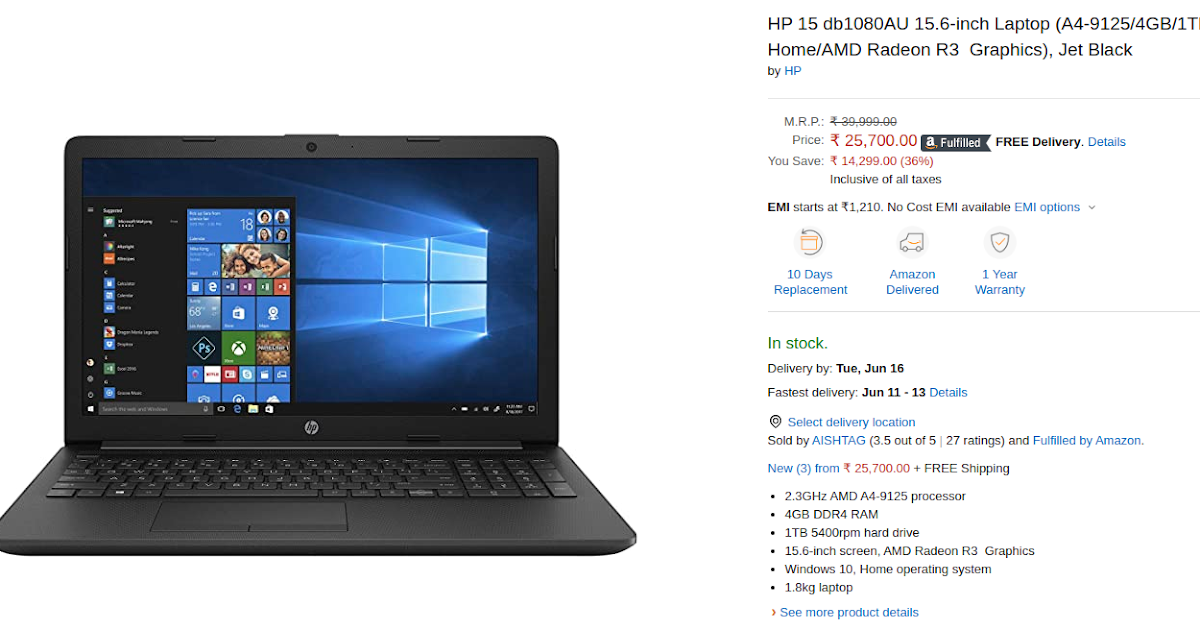Open New (3) from offers link
The image size is (1200, 630).
click(838, 468)
